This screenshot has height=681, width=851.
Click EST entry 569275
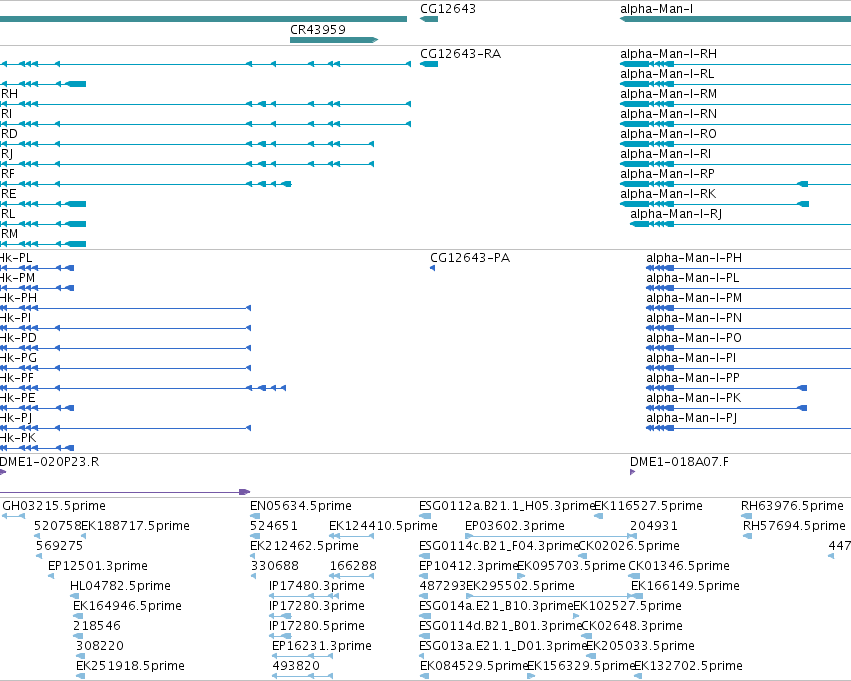(x=60, y=546)
